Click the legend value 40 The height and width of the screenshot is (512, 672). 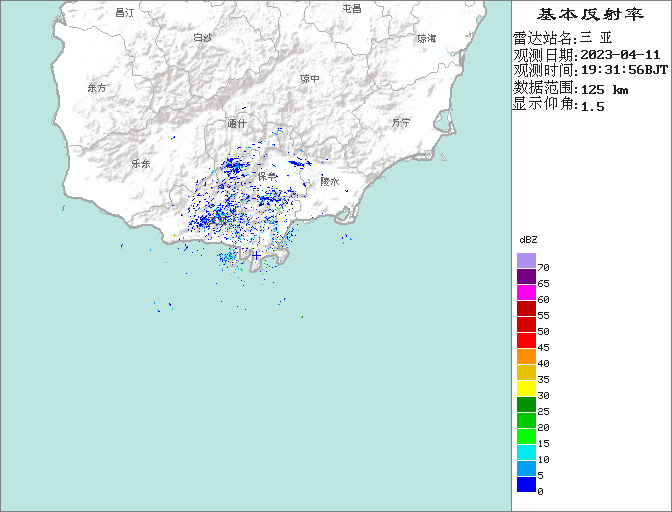click(x=543, y=364)
